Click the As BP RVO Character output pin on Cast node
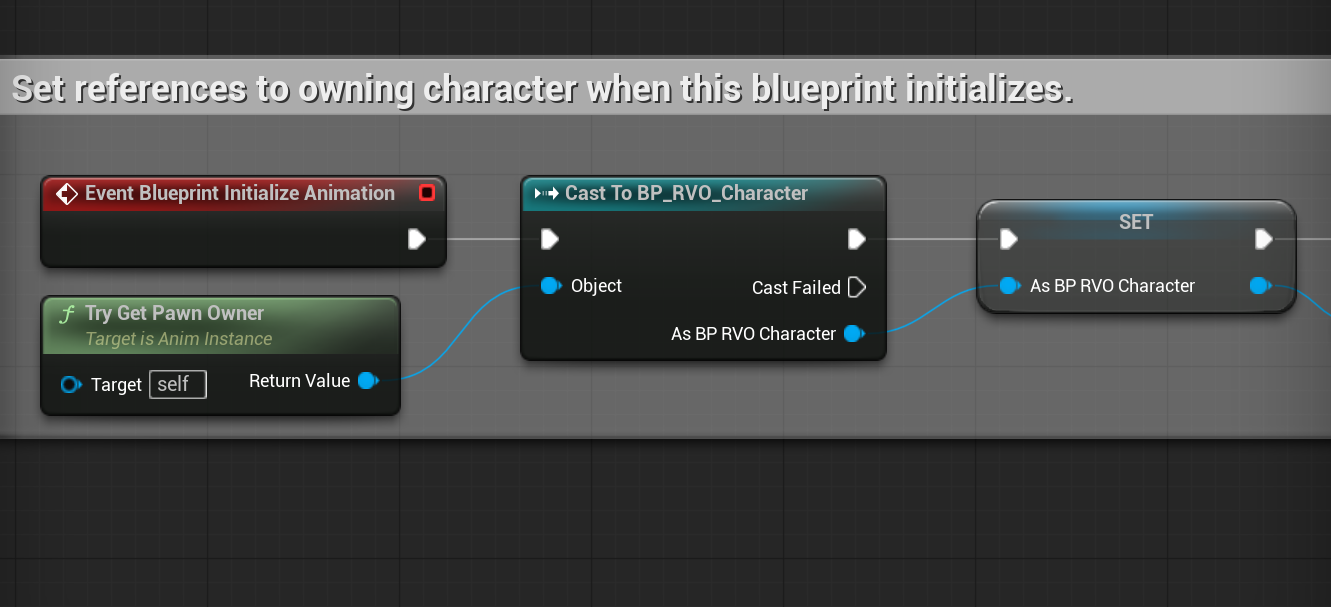 [x=854, y=334]
